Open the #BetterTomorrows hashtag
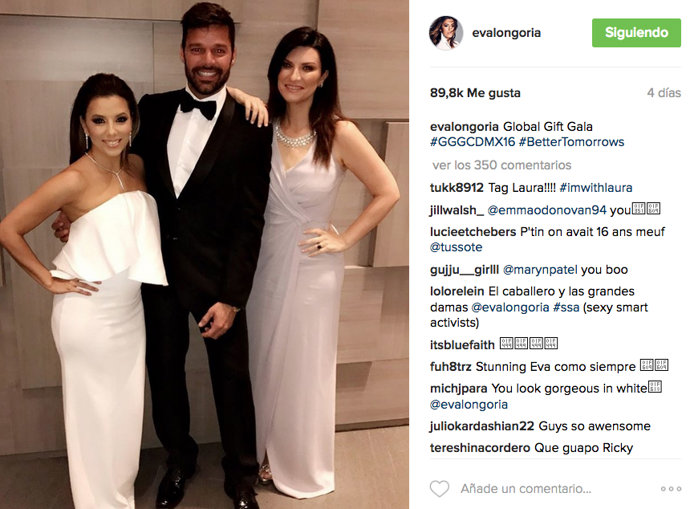The image size is (690, 509). (x=571, y=142)
